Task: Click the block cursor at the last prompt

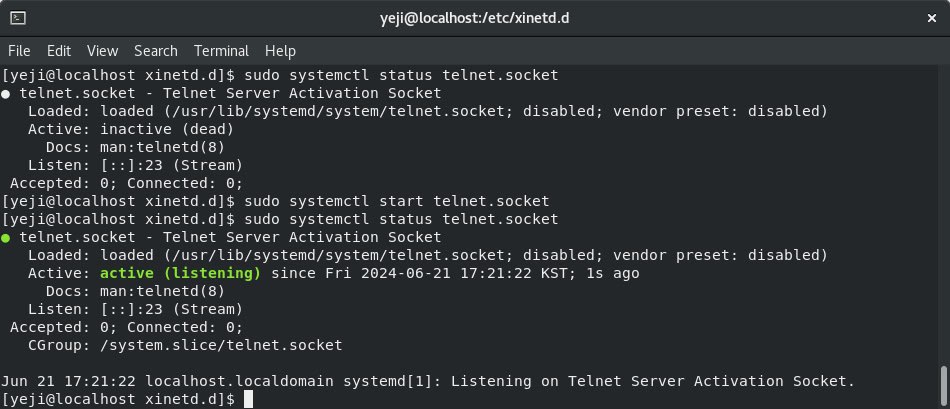Action: pyautogui.click(x=248, y=399)
